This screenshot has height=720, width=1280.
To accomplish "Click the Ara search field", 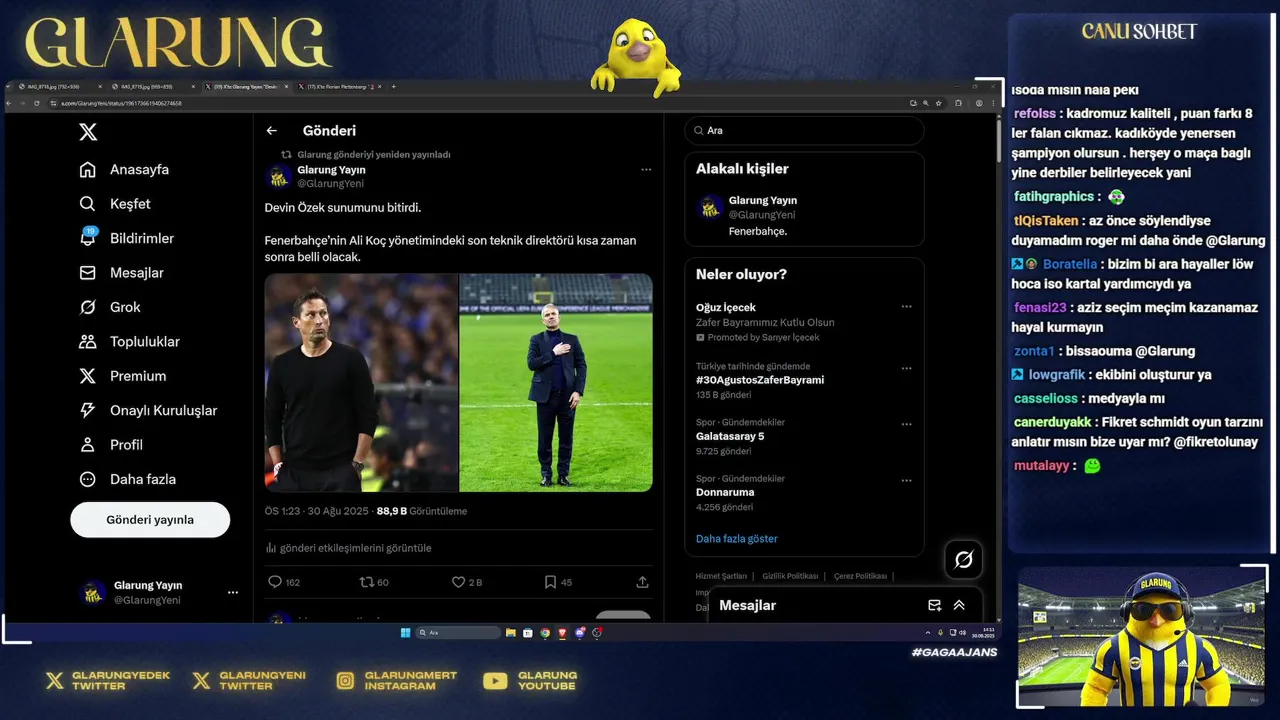I will [x=804, y=131].
